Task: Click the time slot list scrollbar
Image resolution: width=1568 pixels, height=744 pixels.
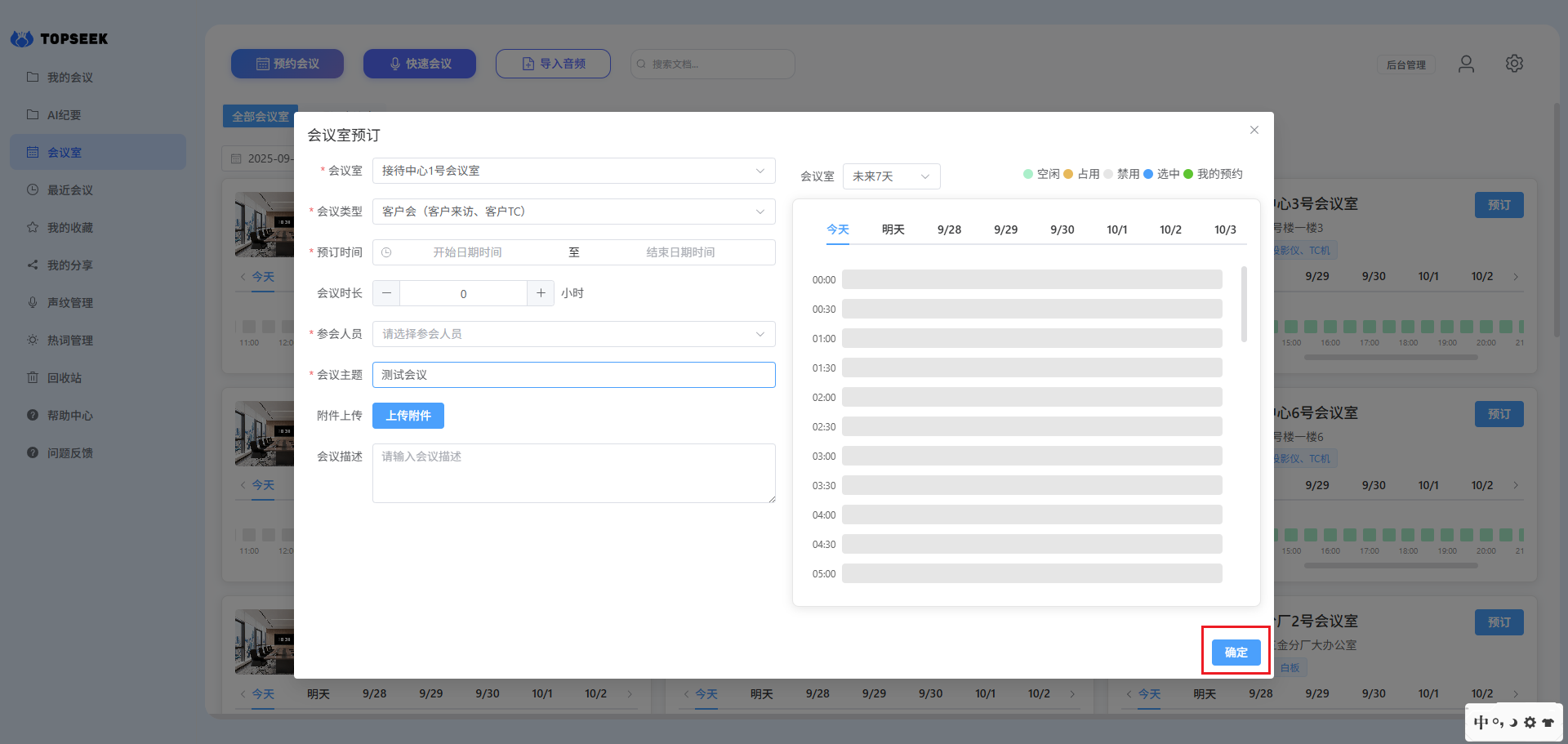Action: [x=1244, y=304]
